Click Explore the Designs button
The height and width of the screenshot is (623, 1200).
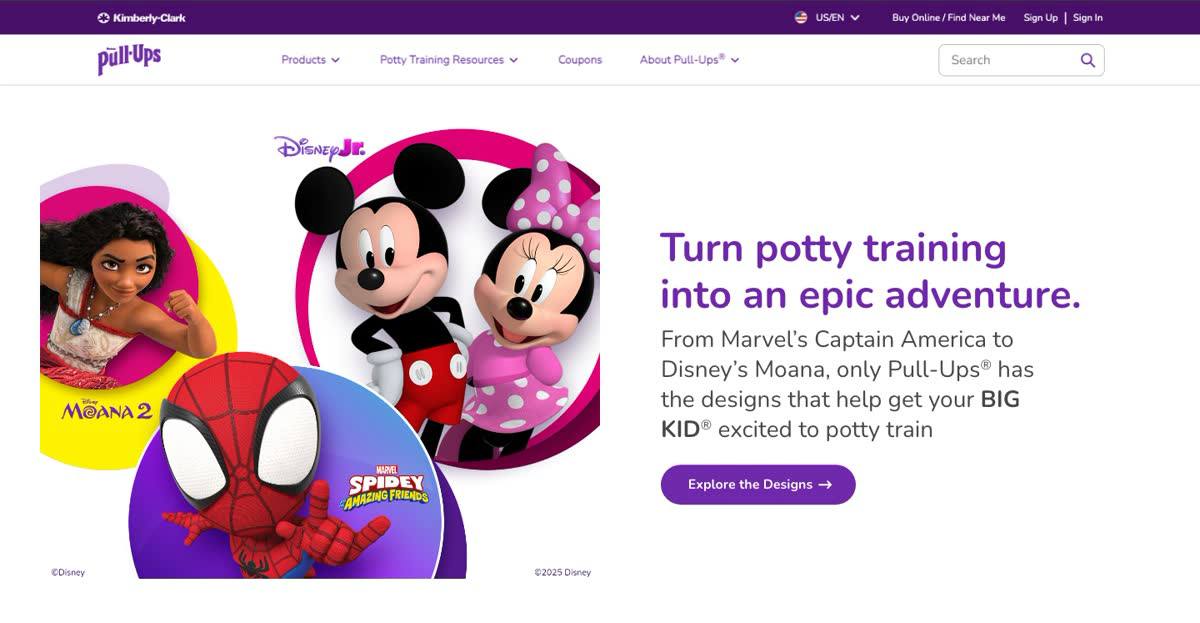[758, 484]
